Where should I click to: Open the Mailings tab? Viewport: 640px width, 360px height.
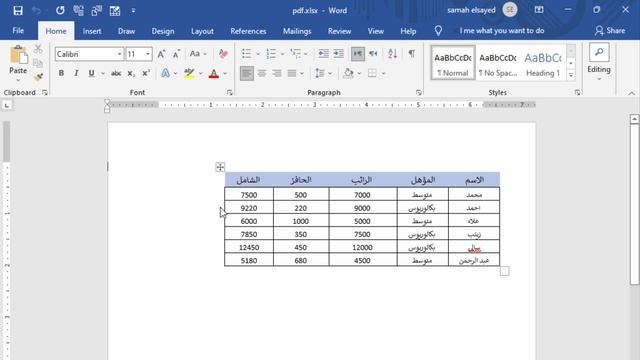pyautogui.click(x=297, y=31)
